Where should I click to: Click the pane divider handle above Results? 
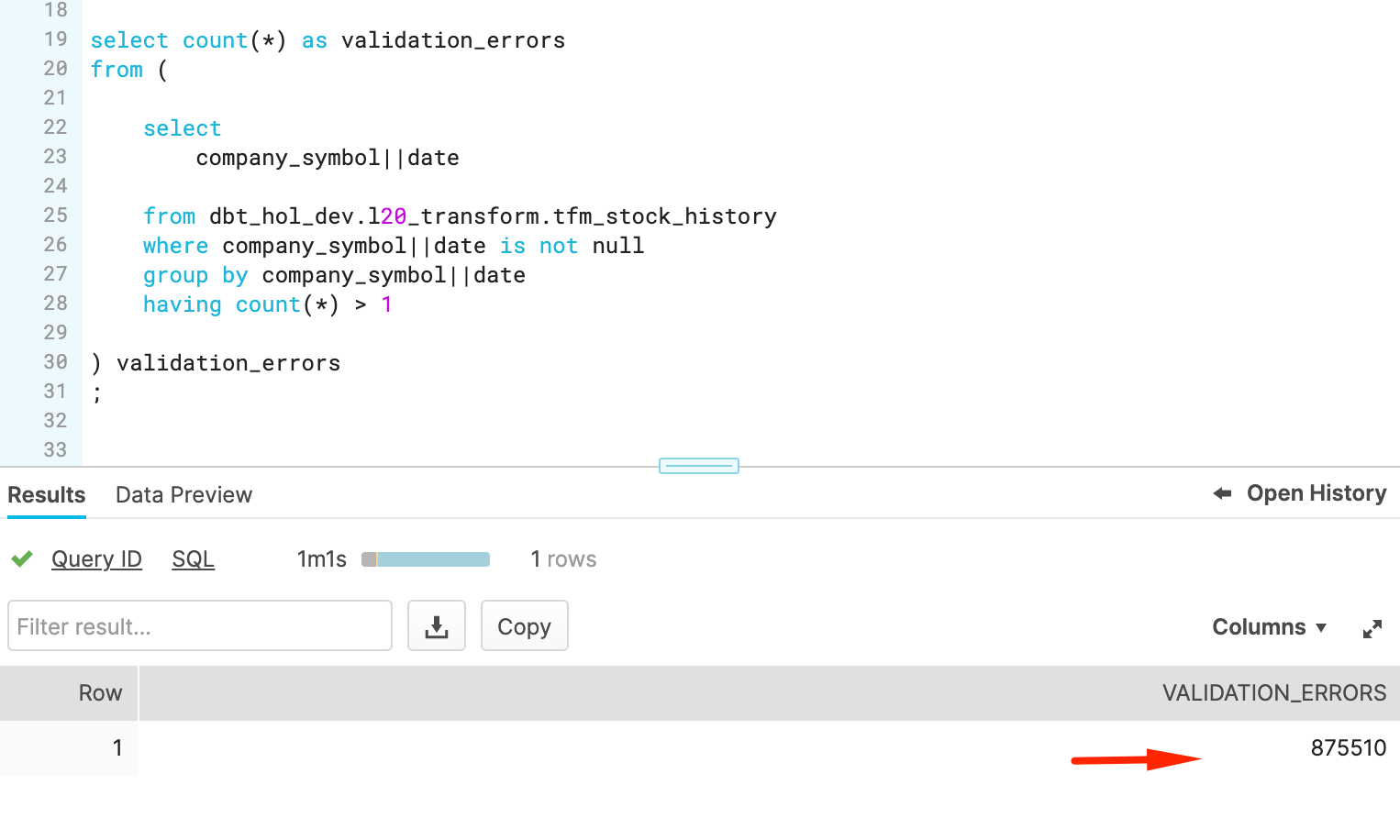[x=698, y=465]
